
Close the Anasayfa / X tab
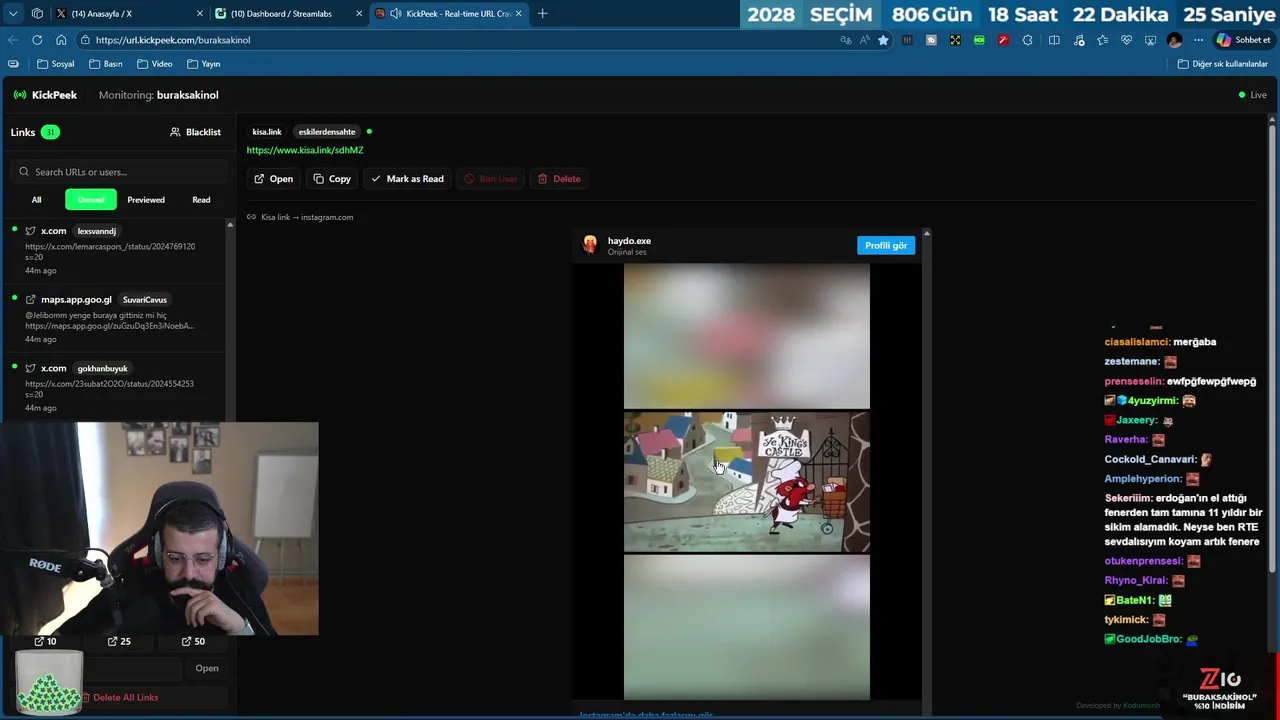[199, 13]
